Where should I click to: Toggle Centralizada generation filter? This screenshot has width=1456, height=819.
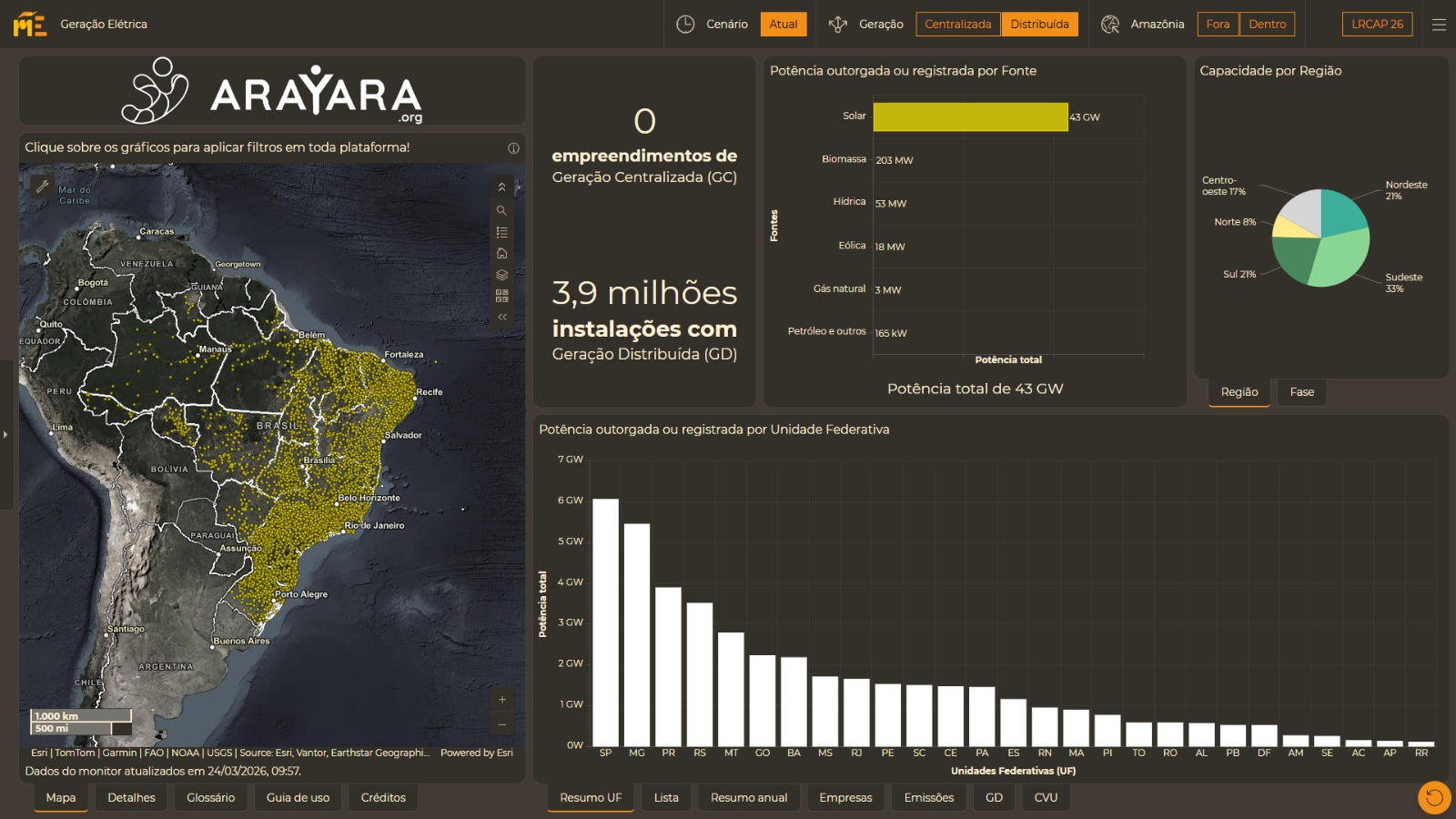[x=957, y=25]
